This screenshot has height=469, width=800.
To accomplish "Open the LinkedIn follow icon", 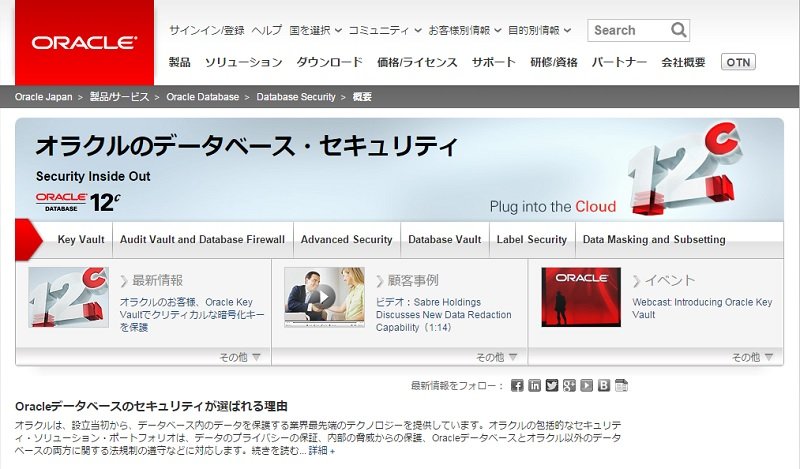I will [x=534, y=385].
